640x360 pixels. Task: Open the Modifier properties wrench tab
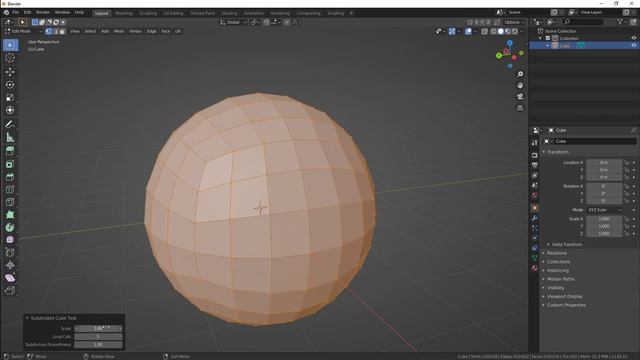[x=535, y=218]
